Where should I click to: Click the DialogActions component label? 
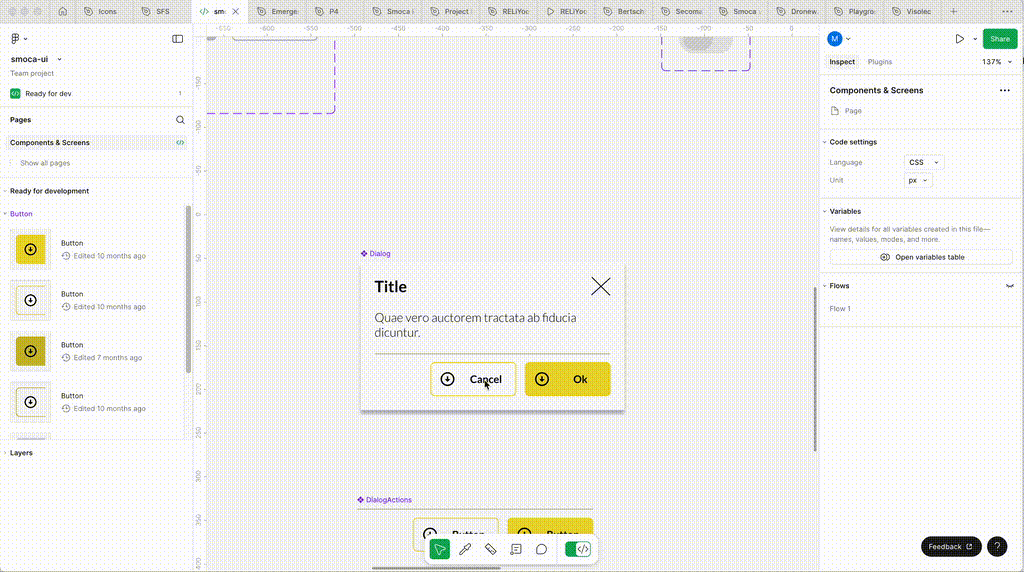(389, 500)
